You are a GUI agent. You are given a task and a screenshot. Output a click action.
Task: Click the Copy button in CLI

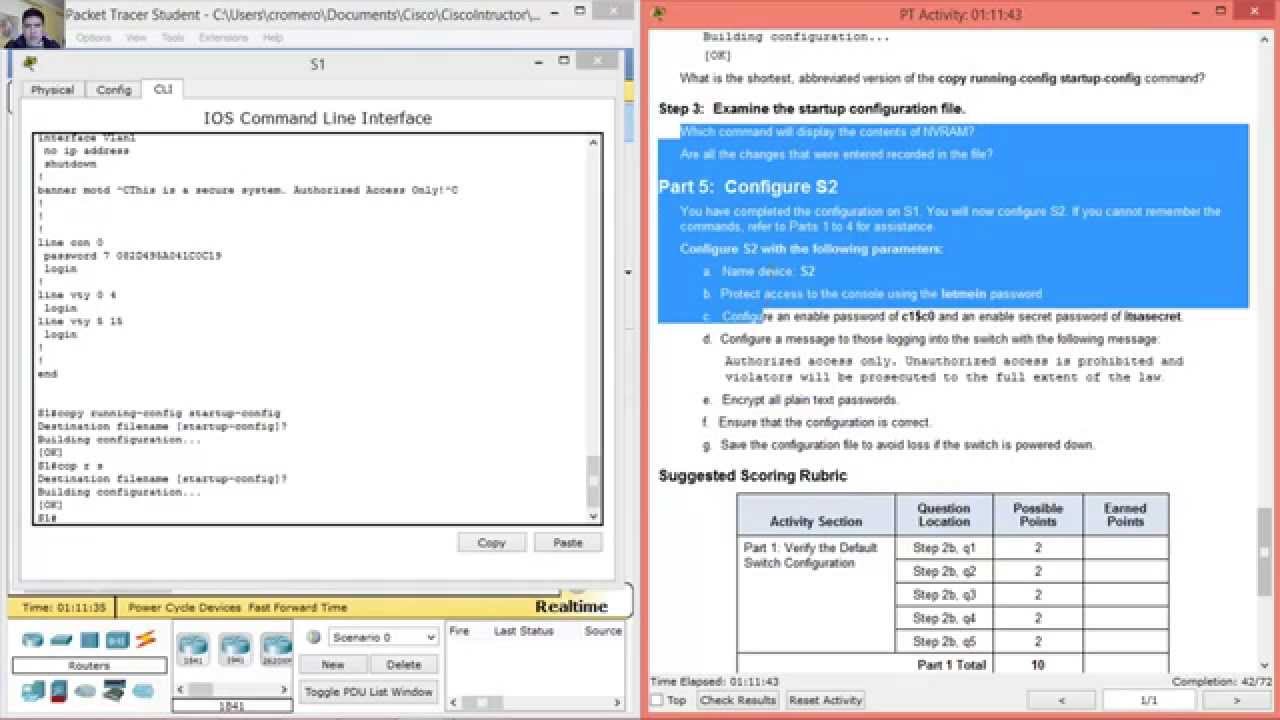(492, 542)
